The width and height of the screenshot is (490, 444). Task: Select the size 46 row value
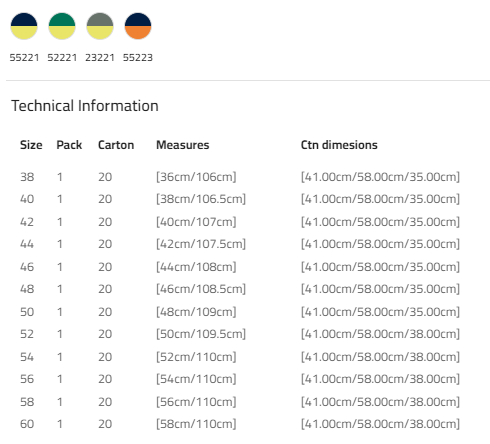pos(27,267)
